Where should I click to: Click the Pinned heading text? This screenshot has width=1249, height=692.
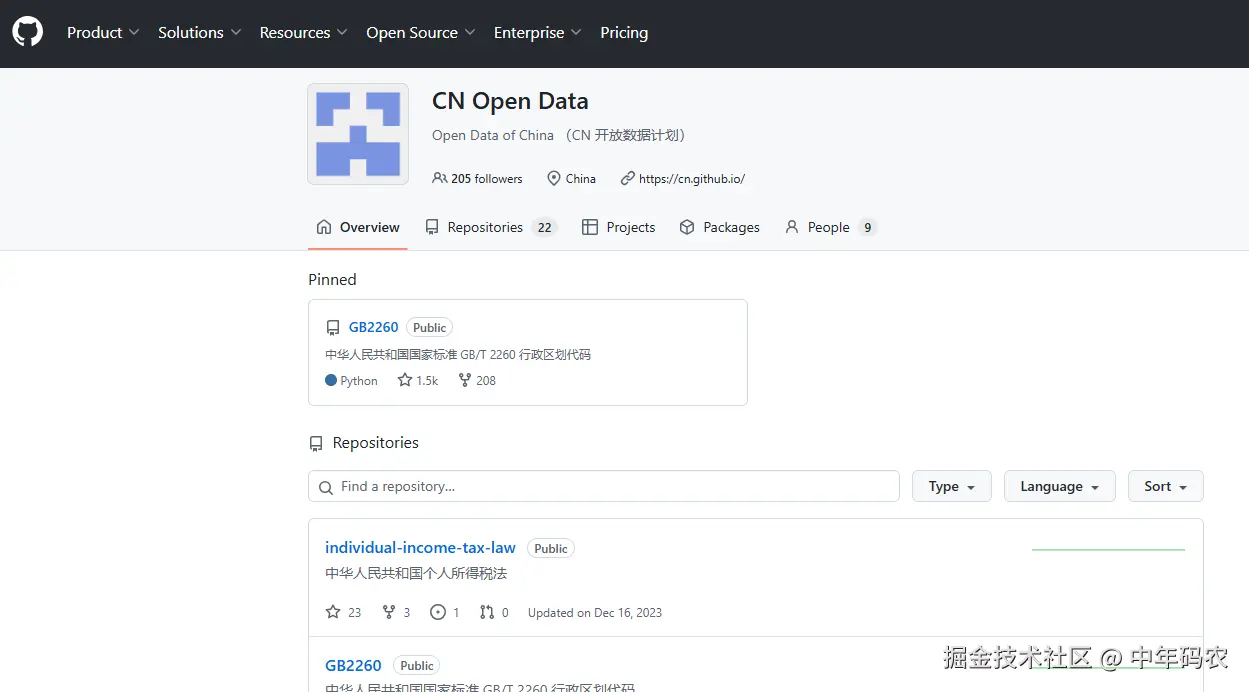click(332, 279)
